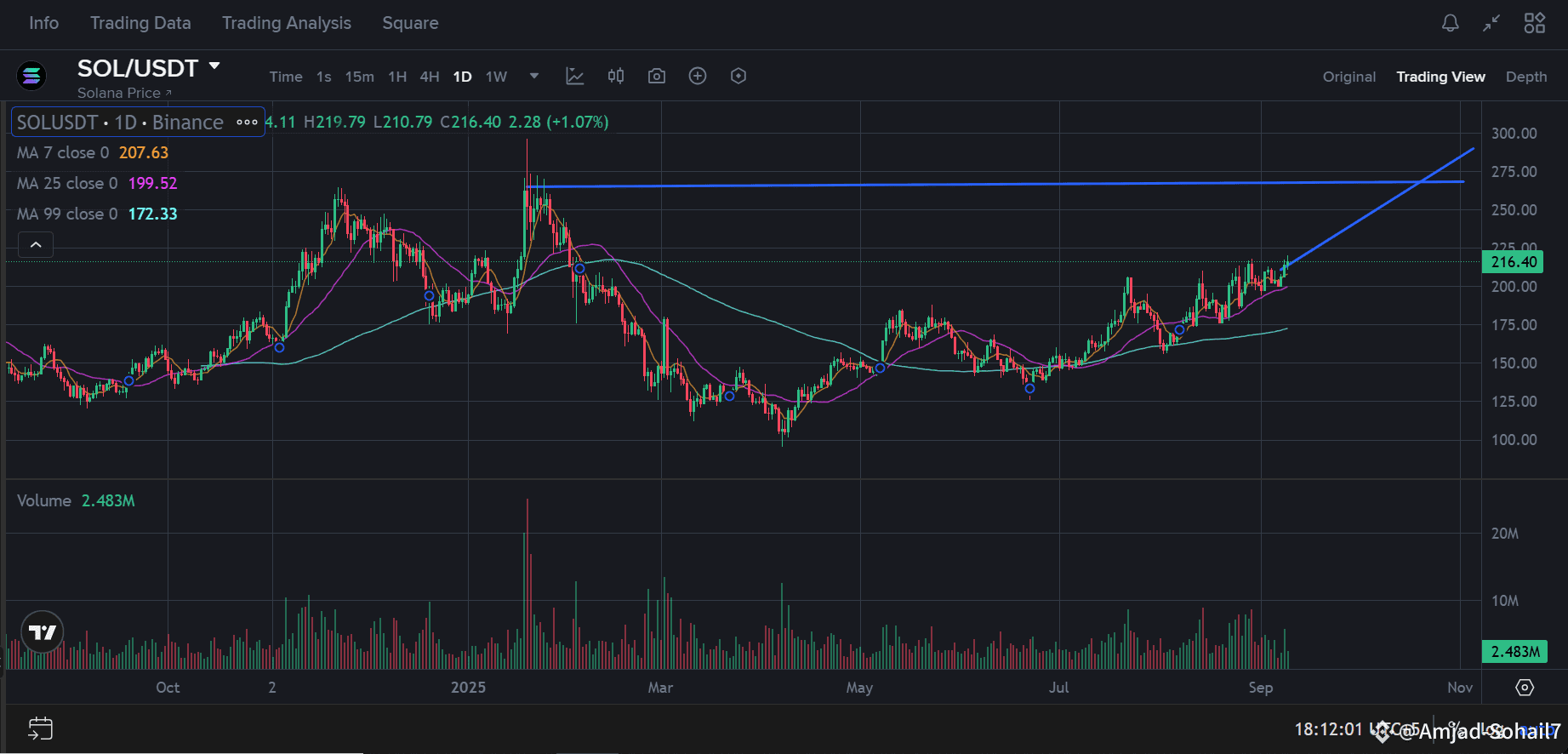The height and width of the screenshot is (754, 1568).
Task: Open the grid layout icon
Action: tap(1535, 23)
